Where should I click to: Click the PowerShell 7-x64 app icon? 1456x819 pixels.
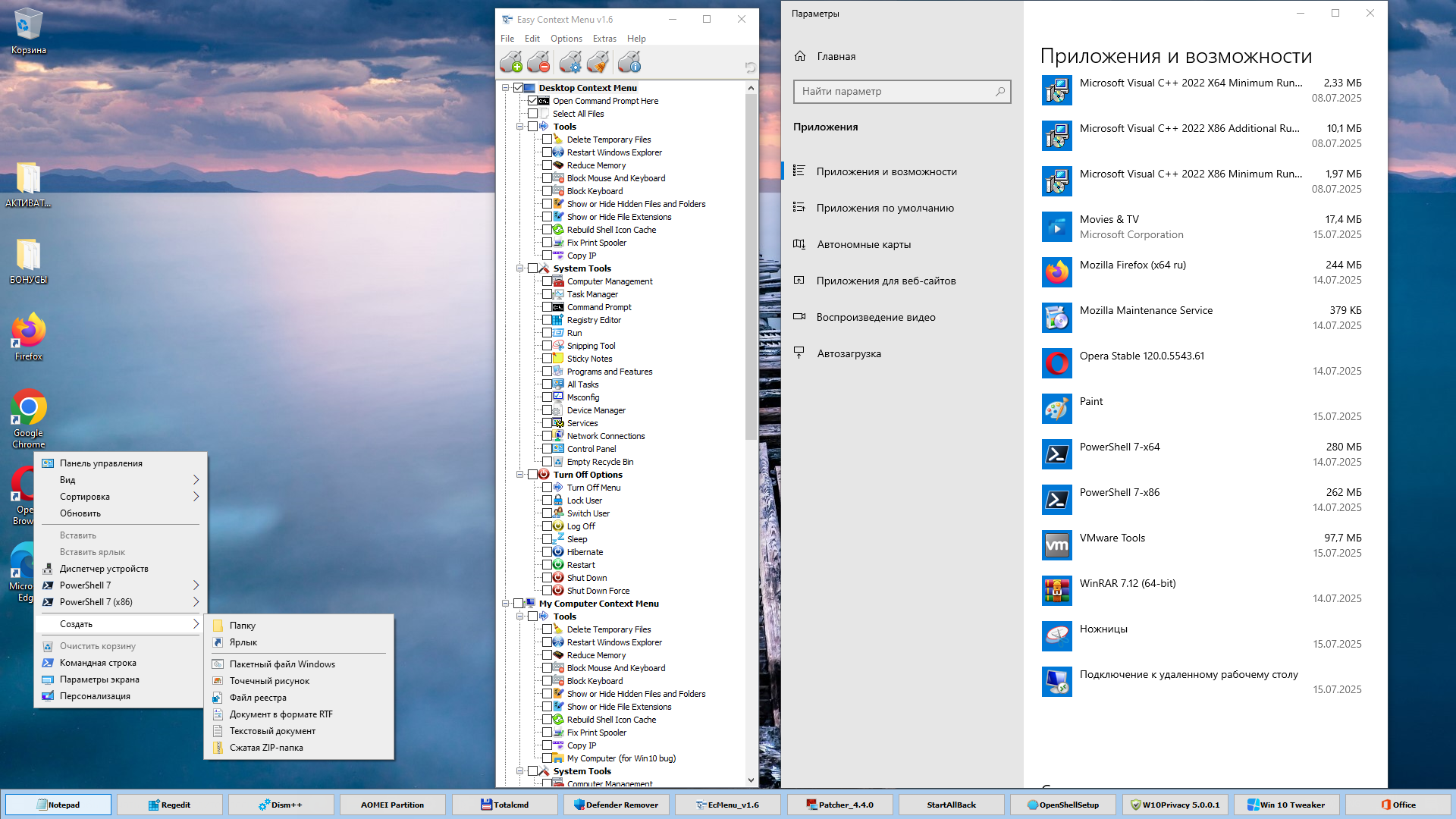(1057, 454)
